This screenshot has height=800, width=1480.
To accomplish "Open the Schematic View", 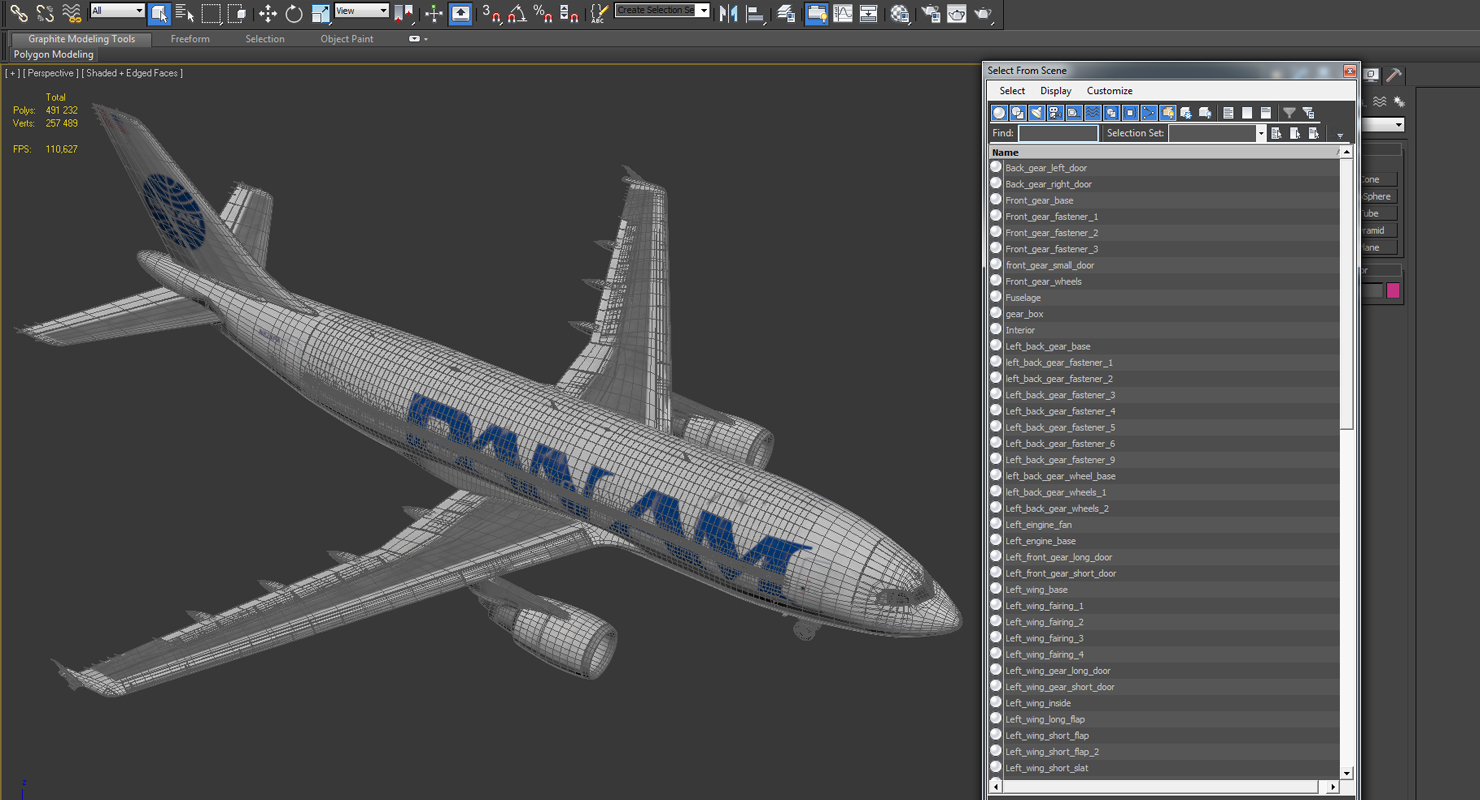I will coord(869,13).
